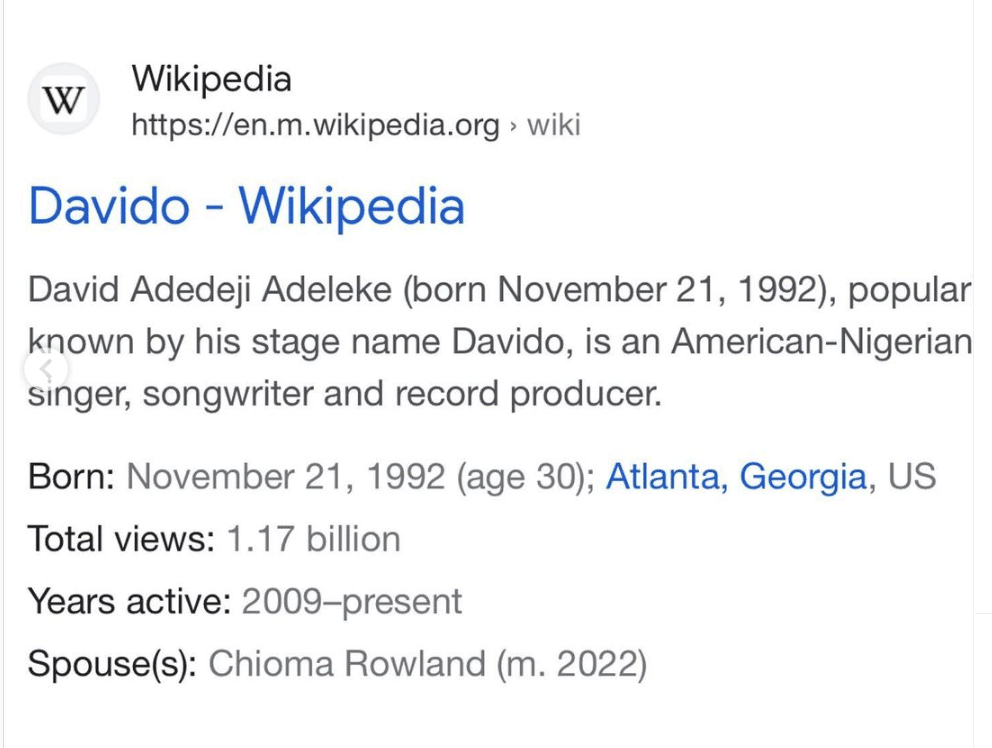This screenshot has height=748, width=992.
Task: Select the 2009–present value
Action: [352, 602]
